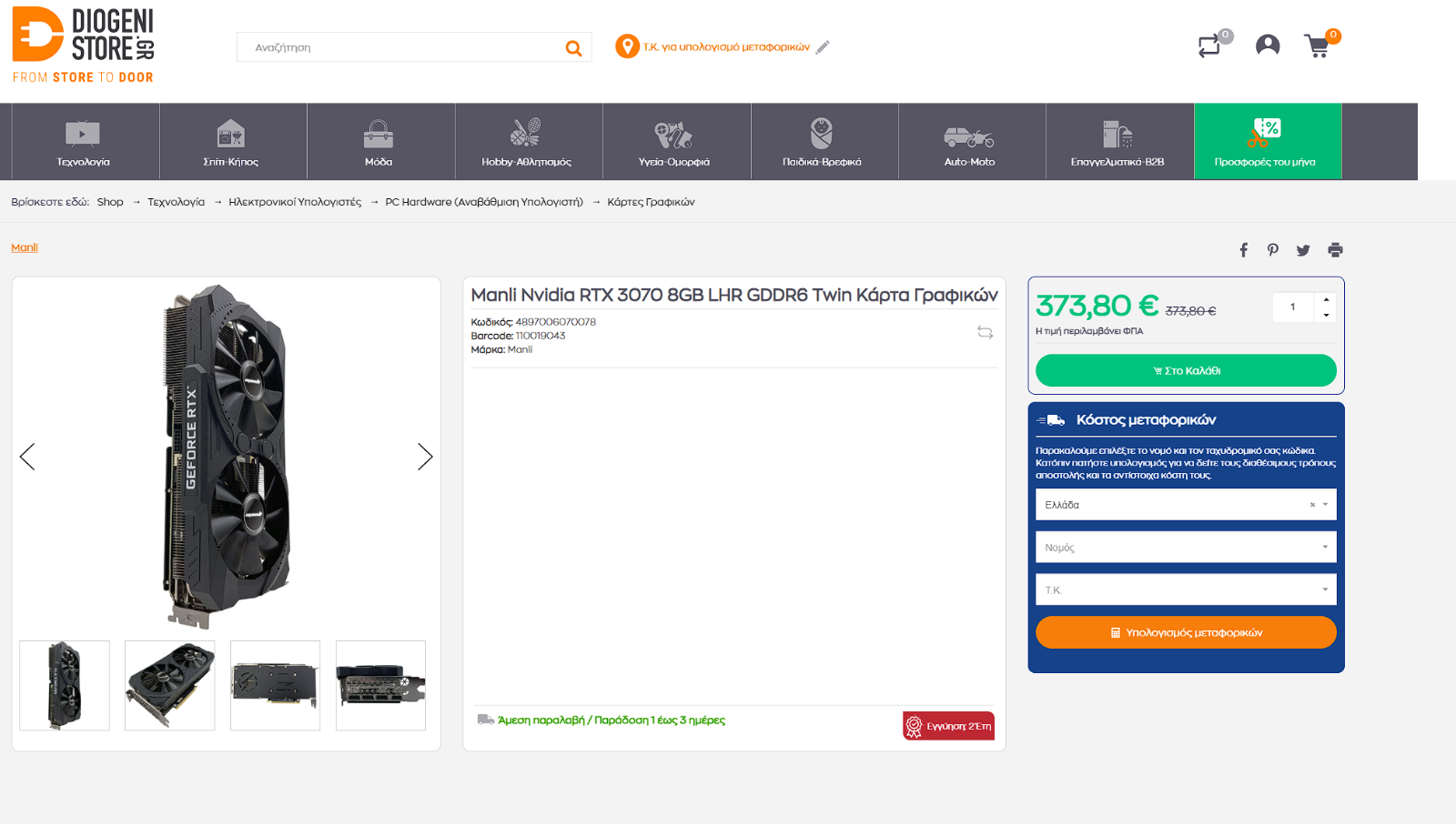
Task: Open the Υγεία-Ομορφιά category menu
Action: (674, 142)
